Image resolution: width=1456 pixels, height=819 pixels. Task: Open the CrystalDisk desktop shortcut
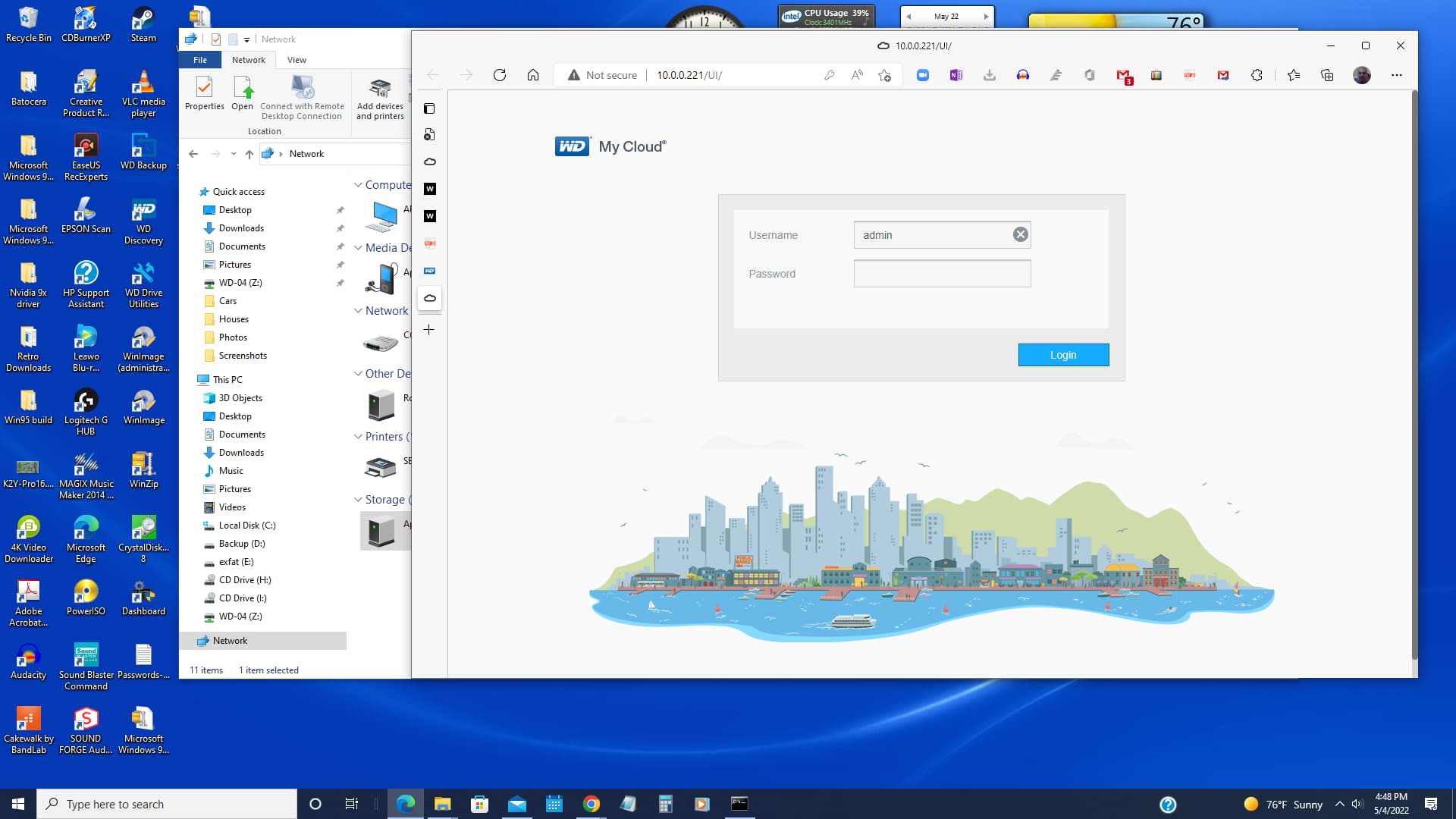pyautogui.click(x=143, y=540)
